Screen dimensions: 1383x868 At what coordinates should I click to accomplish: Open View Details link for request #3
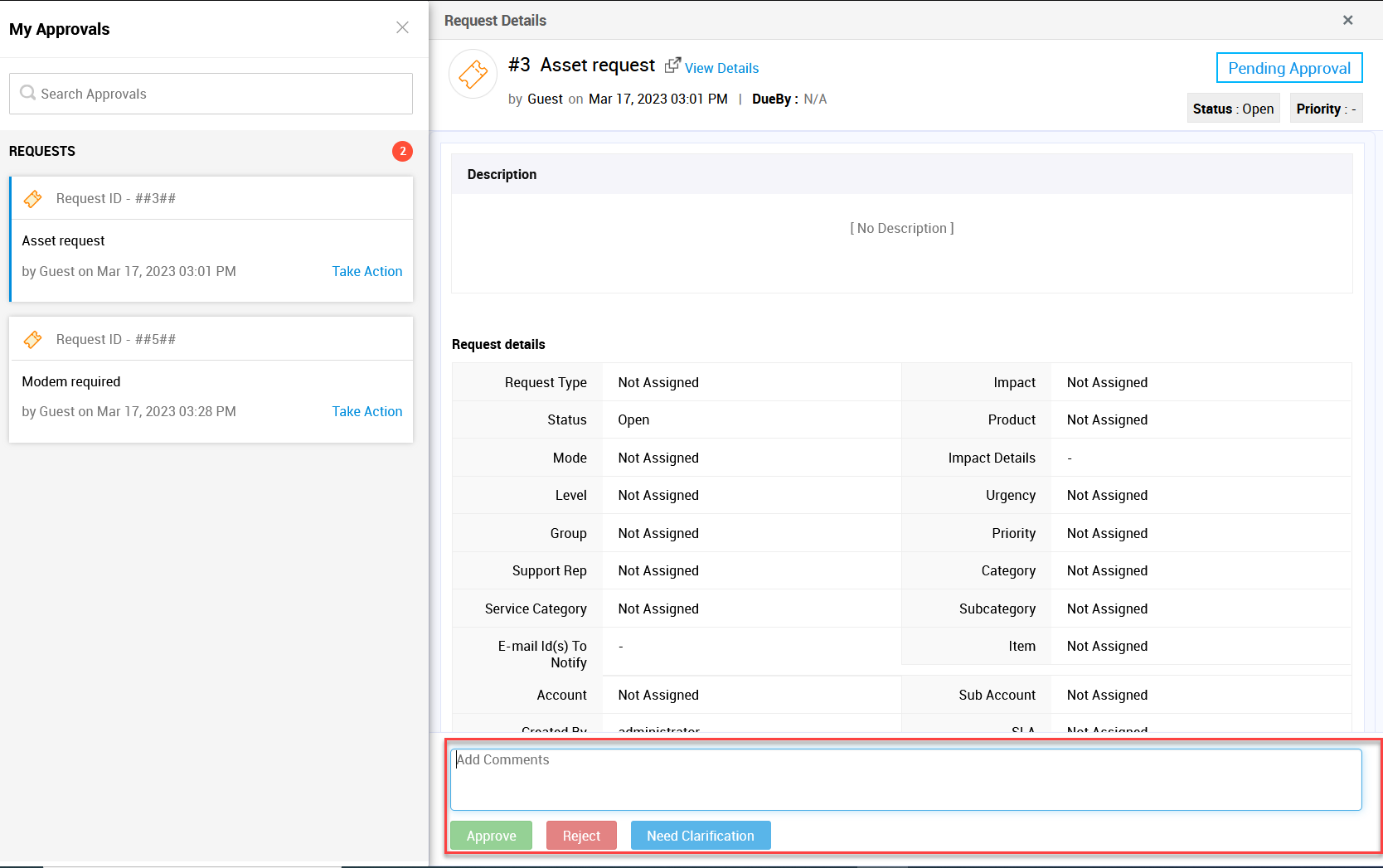pyautogui.click(x=721, y=68)
